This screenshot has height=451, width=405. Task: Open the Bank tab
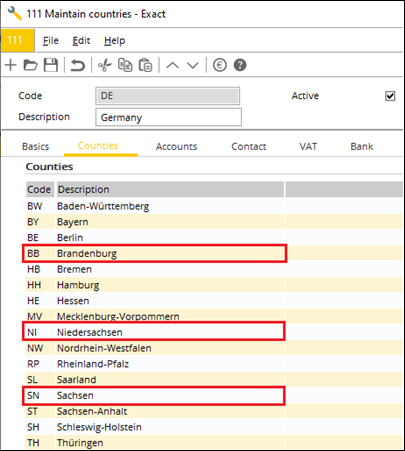tap(362, 146)
